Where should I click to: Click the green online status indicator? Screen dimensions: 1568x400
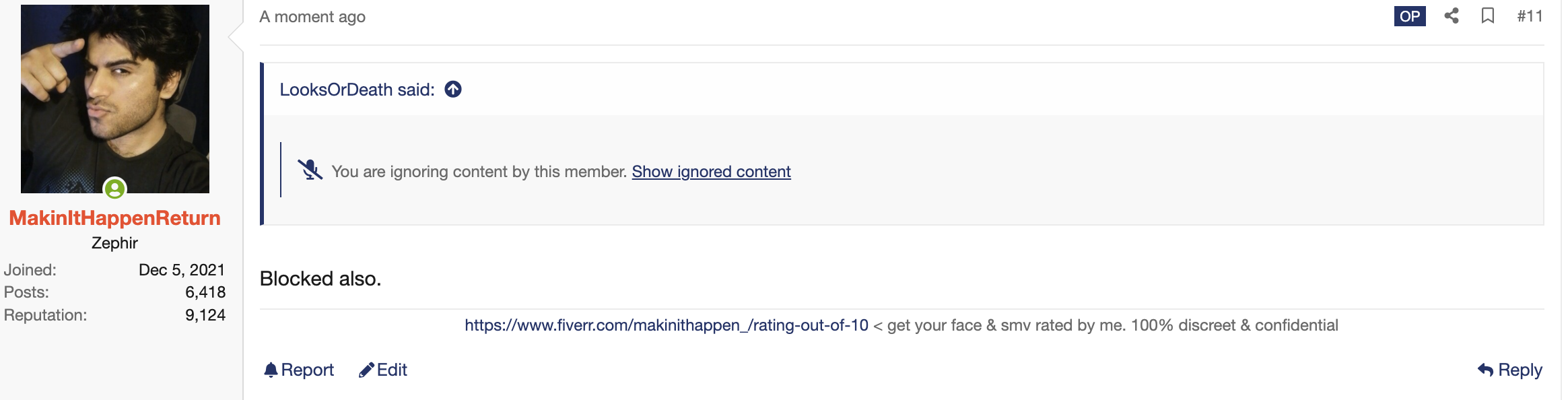tap(115, 189)
